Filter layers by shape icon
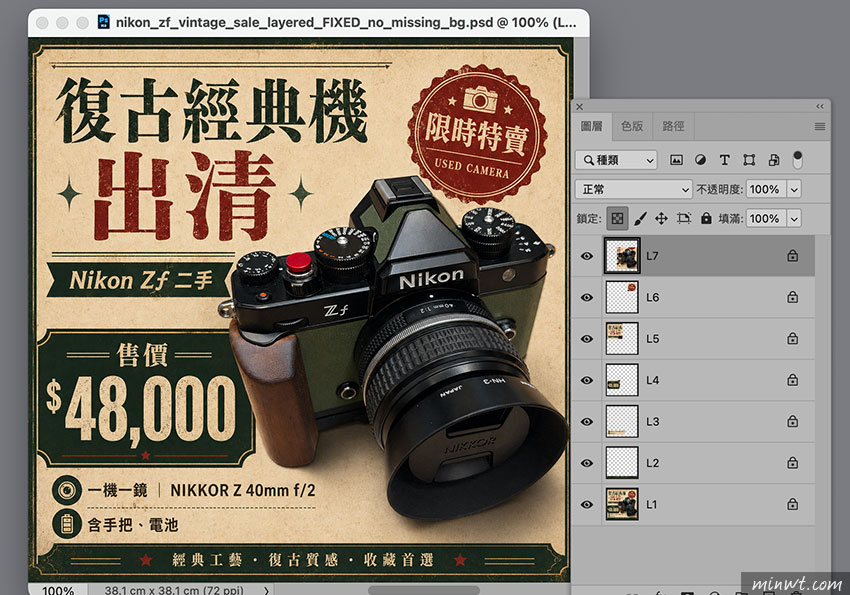The image size is (850, 595). click(x=749, y=160)
